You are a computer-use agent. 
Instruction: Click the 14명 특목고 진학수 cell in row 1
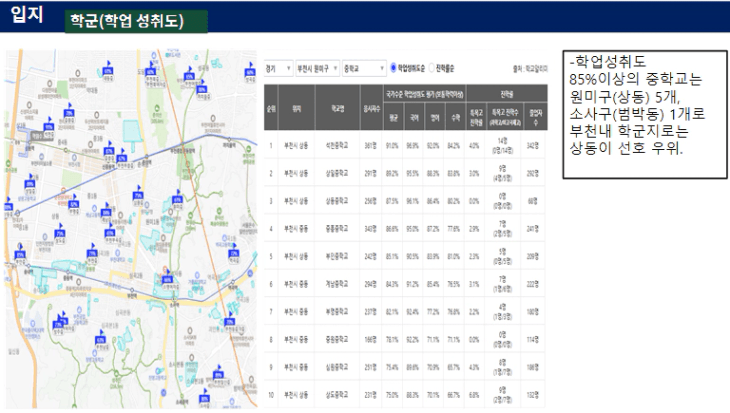tap(503, 146)
